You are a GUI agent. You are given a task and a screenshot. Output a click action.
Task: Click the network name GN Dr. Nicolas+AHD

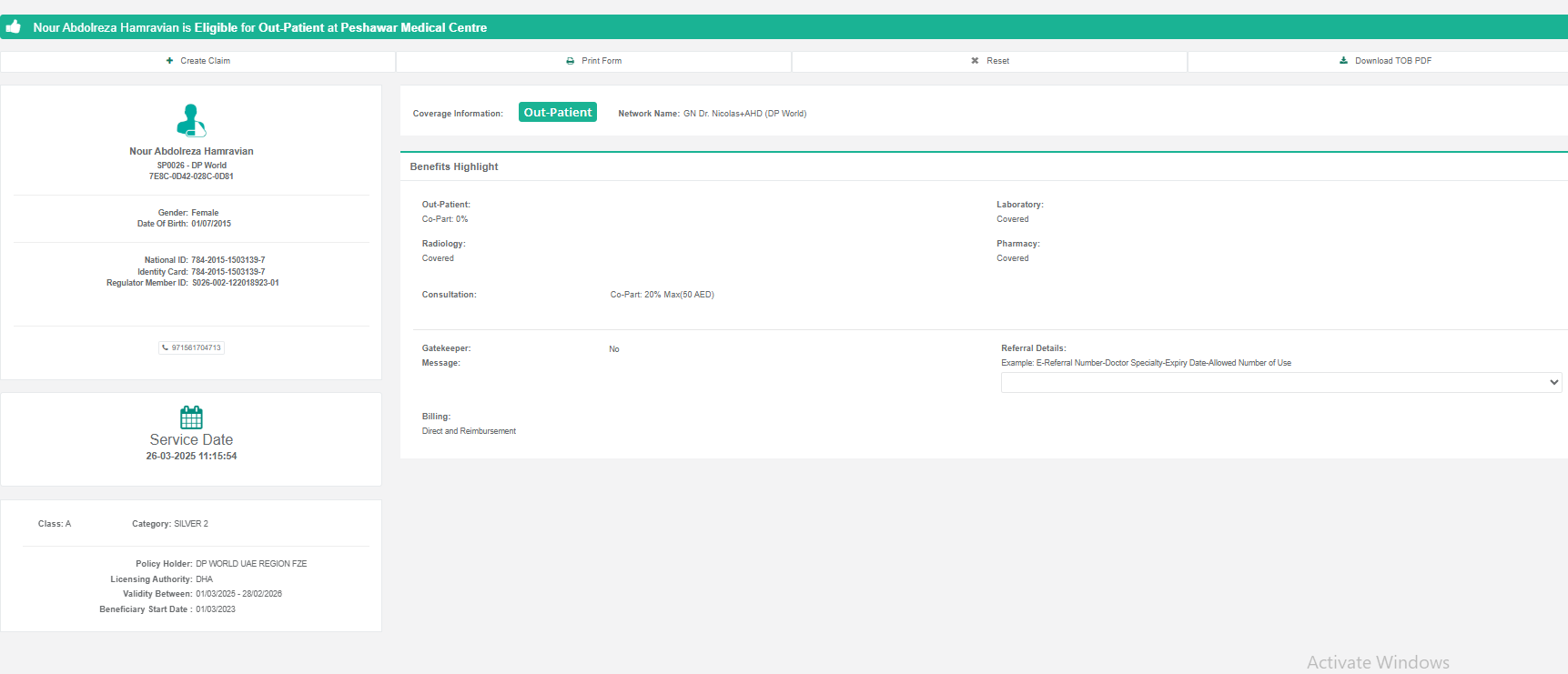[x=744, y=114]
